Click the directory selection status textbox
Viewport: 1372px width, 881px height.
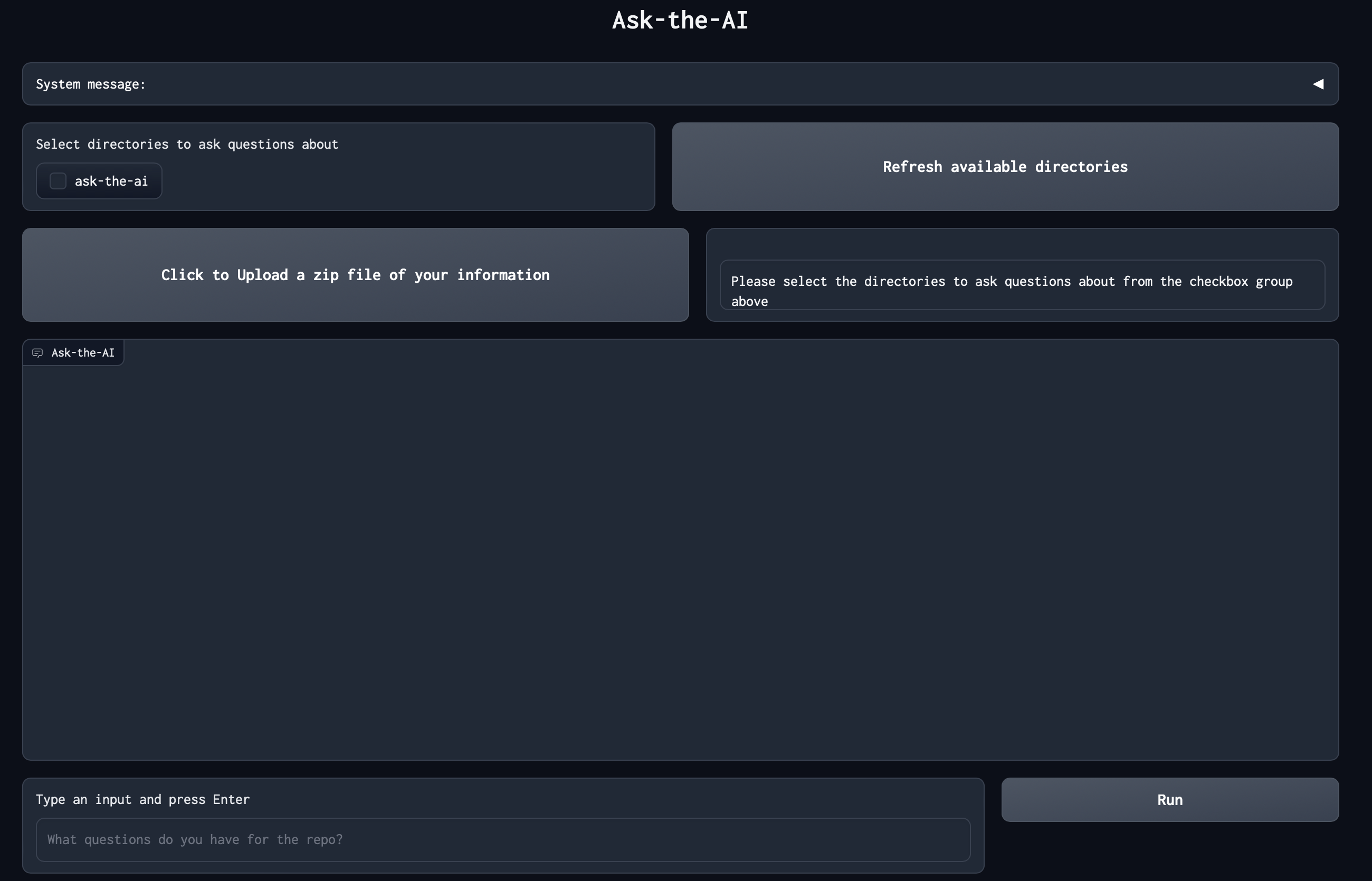(x=1021, y=285)
